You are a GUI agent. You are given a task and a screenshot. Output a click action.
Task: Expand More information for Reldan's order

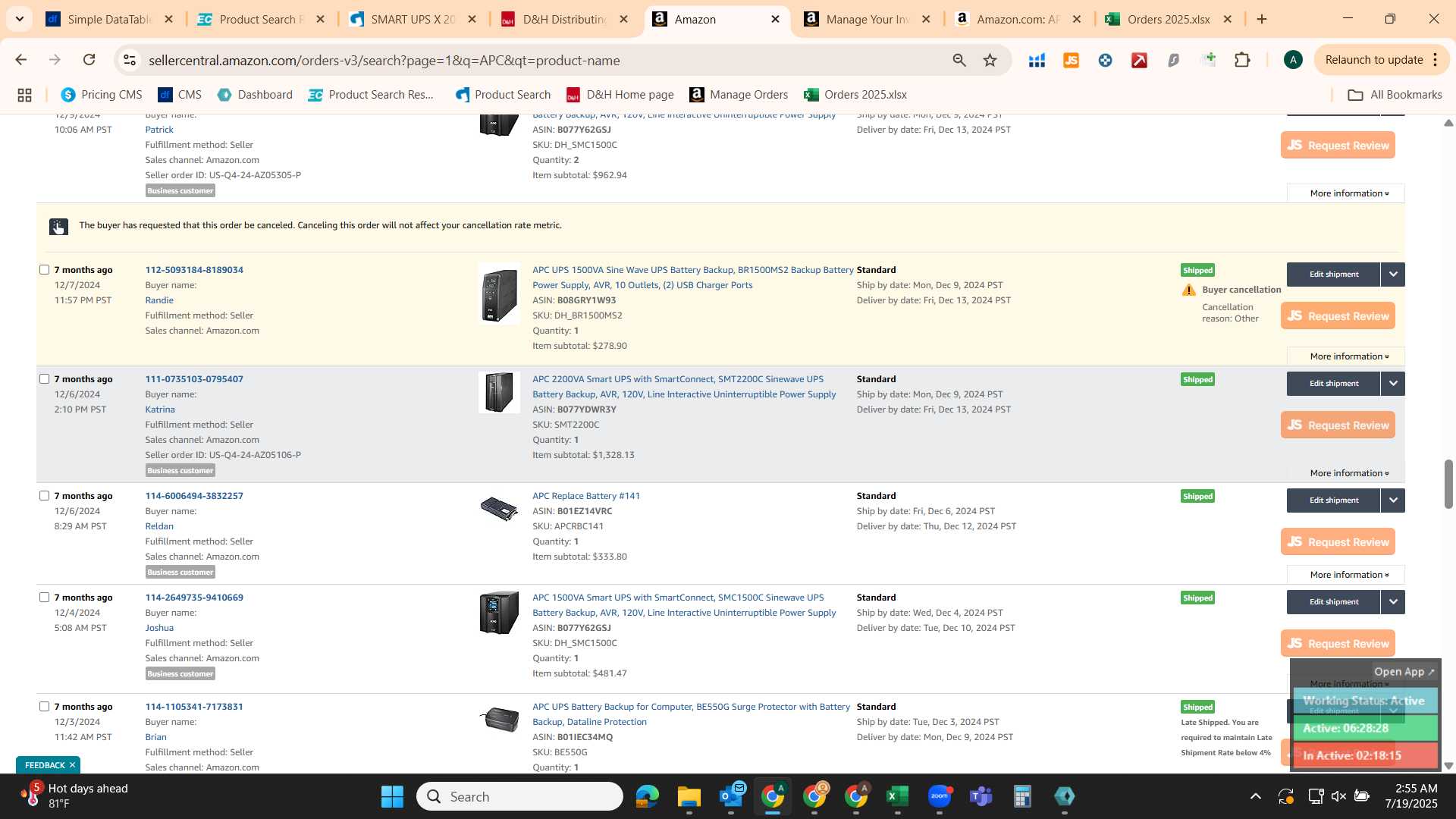(x=1346, y=575)
